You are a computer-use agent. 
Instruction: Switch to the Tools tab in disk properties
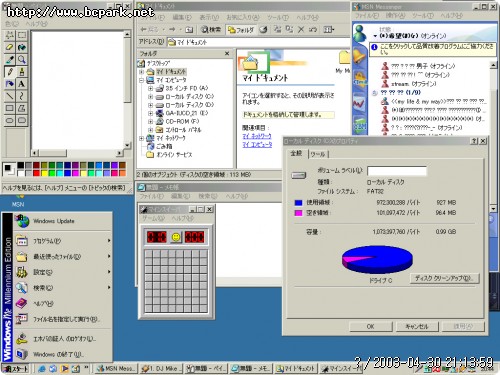coord(318,154)
